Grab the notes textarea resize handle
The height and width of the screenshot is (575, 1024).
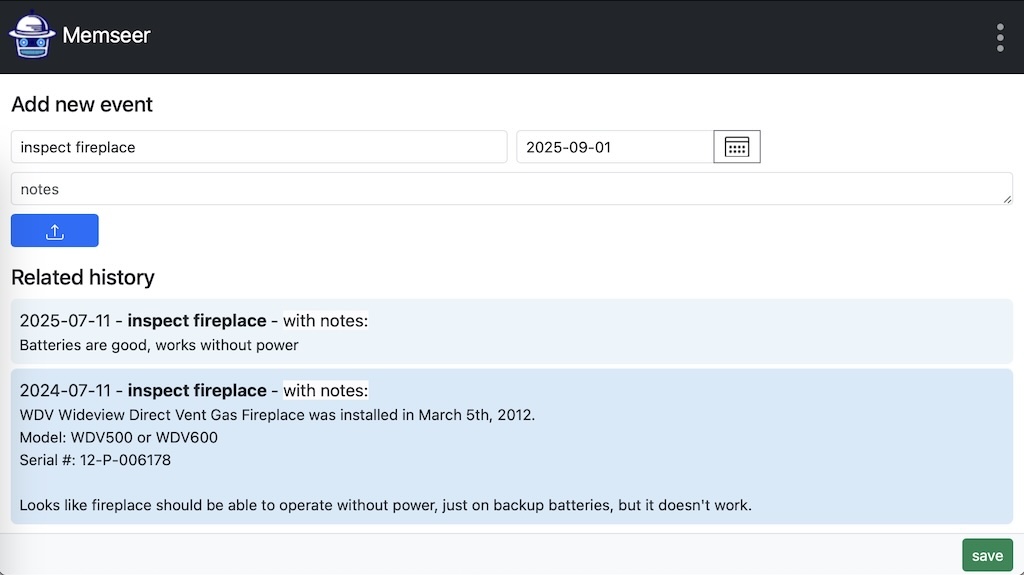[1008, 199]
